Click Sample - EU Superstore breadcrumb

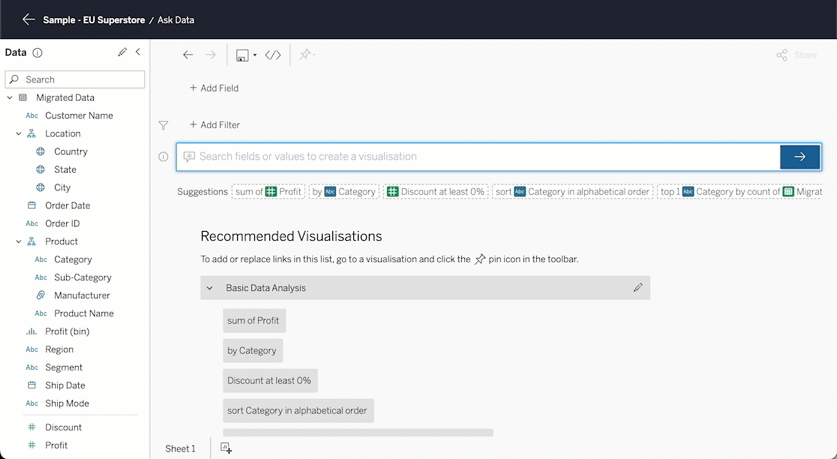[94, 20]
